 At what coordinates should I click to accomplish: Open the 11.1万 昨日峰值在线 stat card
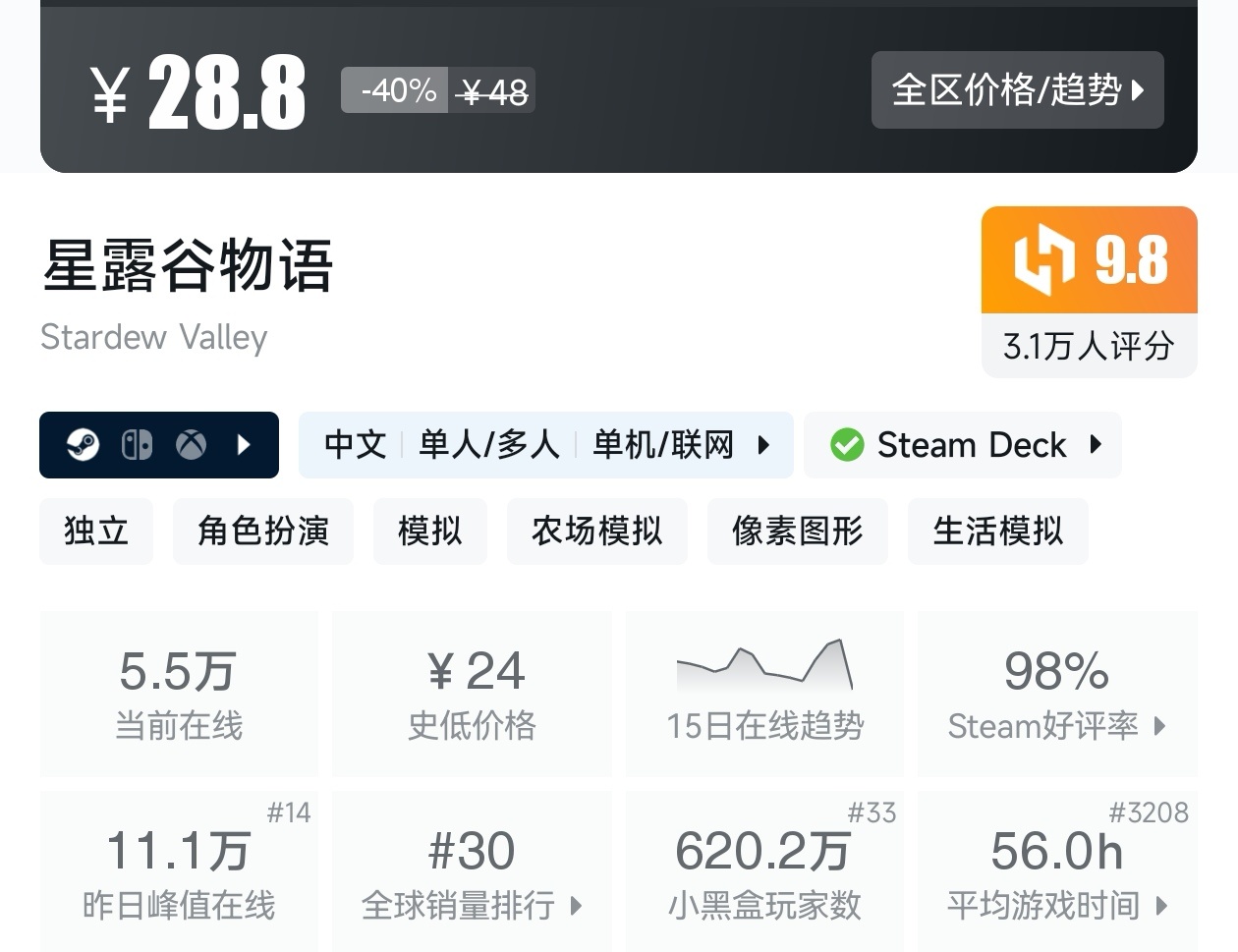pyautogui.click(x=179, y=872)
